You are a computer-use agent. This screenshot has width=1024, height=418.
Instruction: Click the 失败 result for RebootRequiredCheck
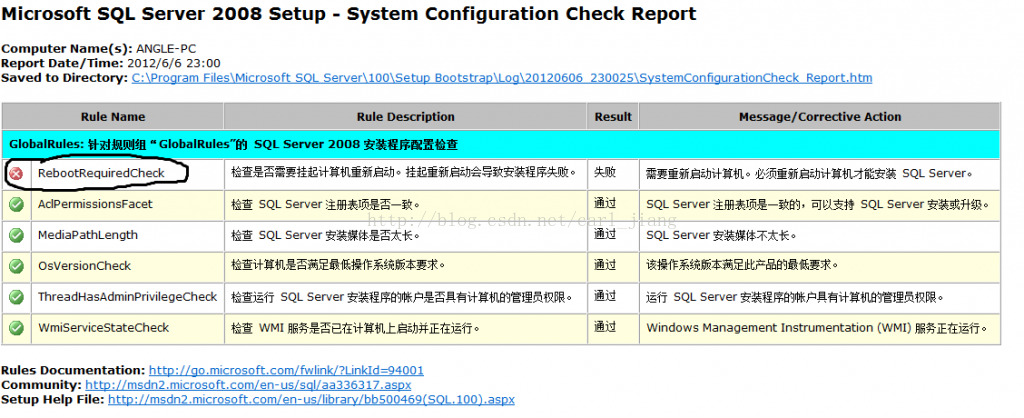605,172
